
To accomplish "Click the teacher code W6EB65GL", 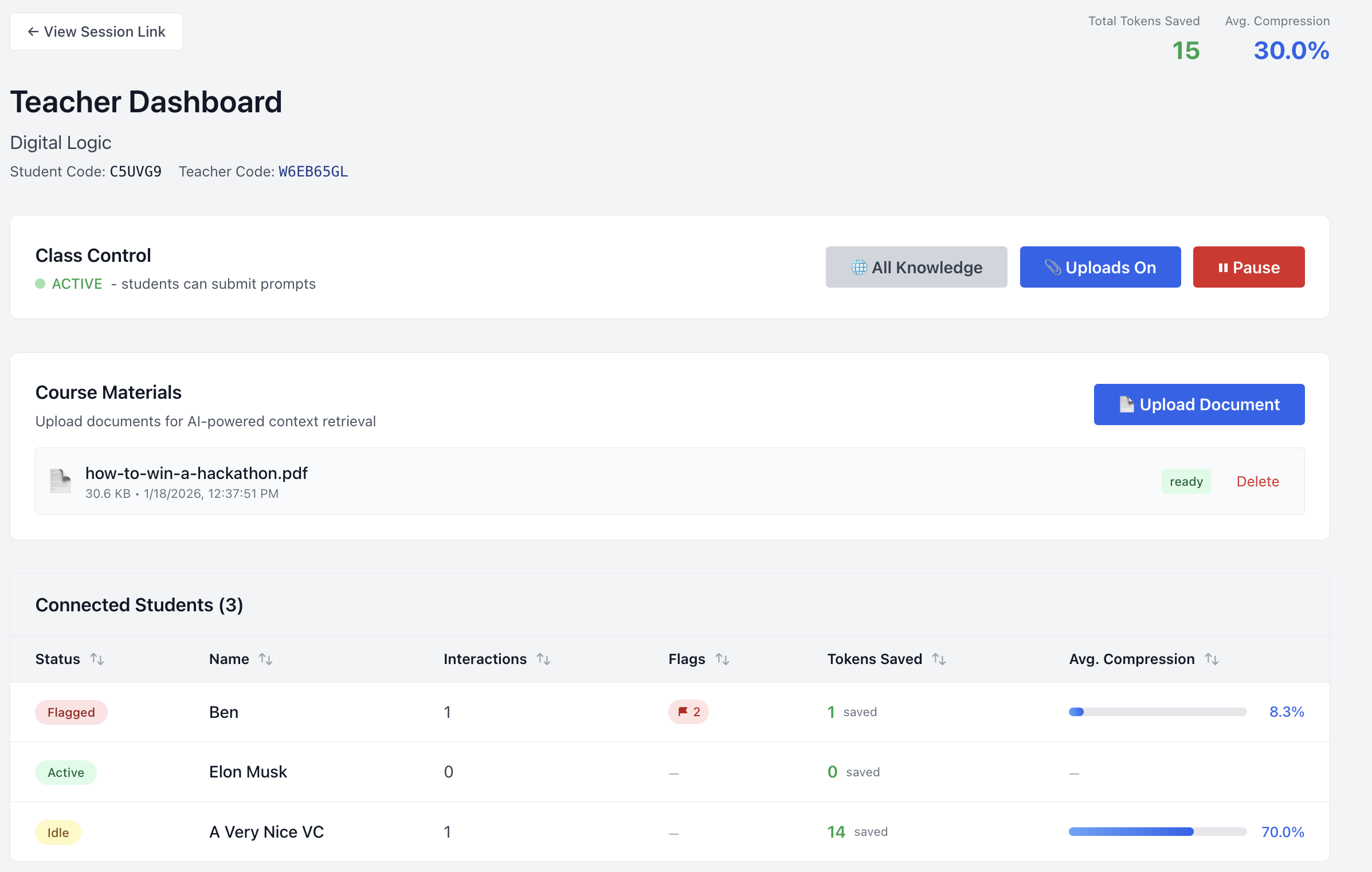I will tap(313, 171).
